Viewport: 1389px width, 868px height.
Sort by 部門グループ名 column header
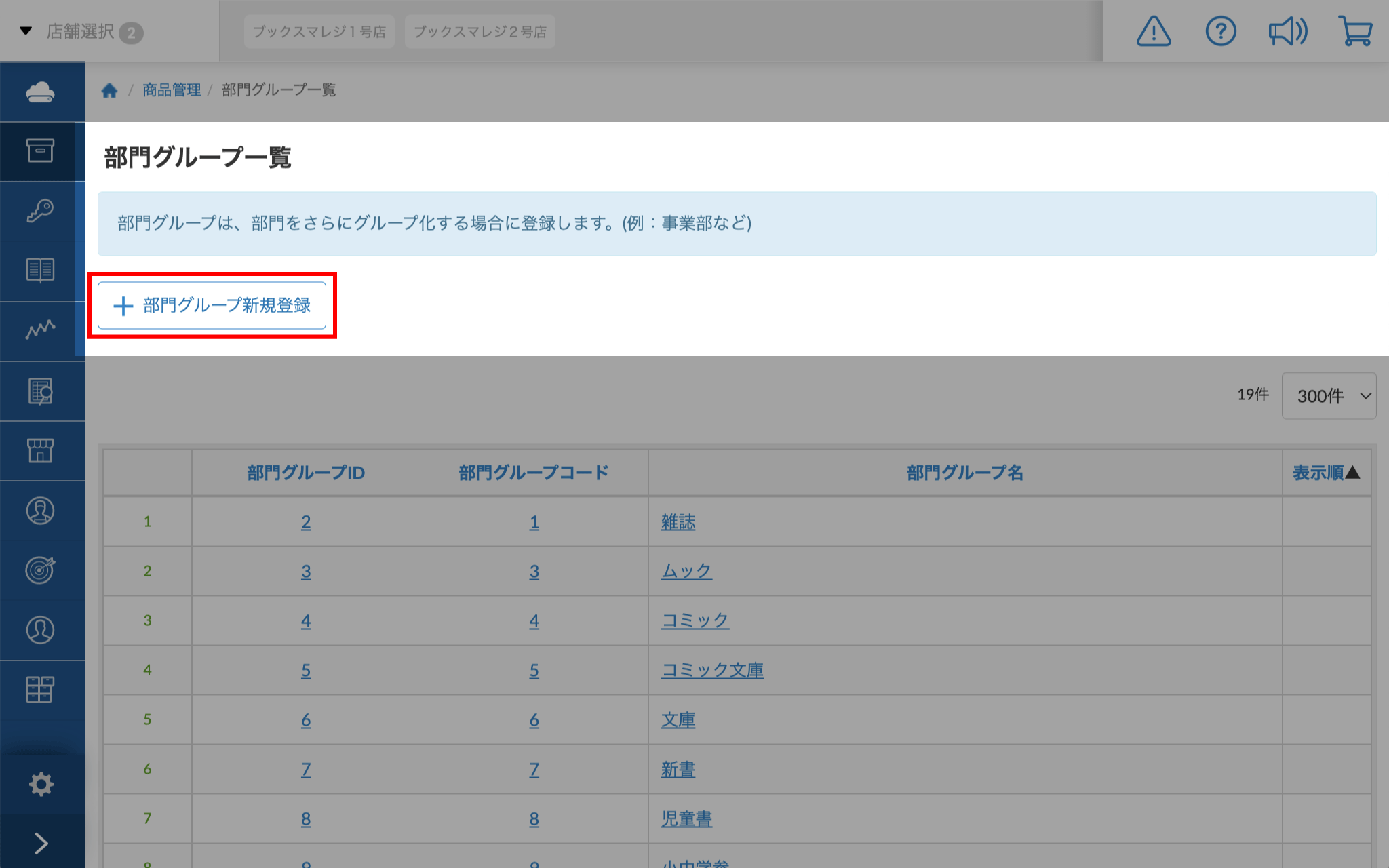pyautogui.click(x=965, y=473)
